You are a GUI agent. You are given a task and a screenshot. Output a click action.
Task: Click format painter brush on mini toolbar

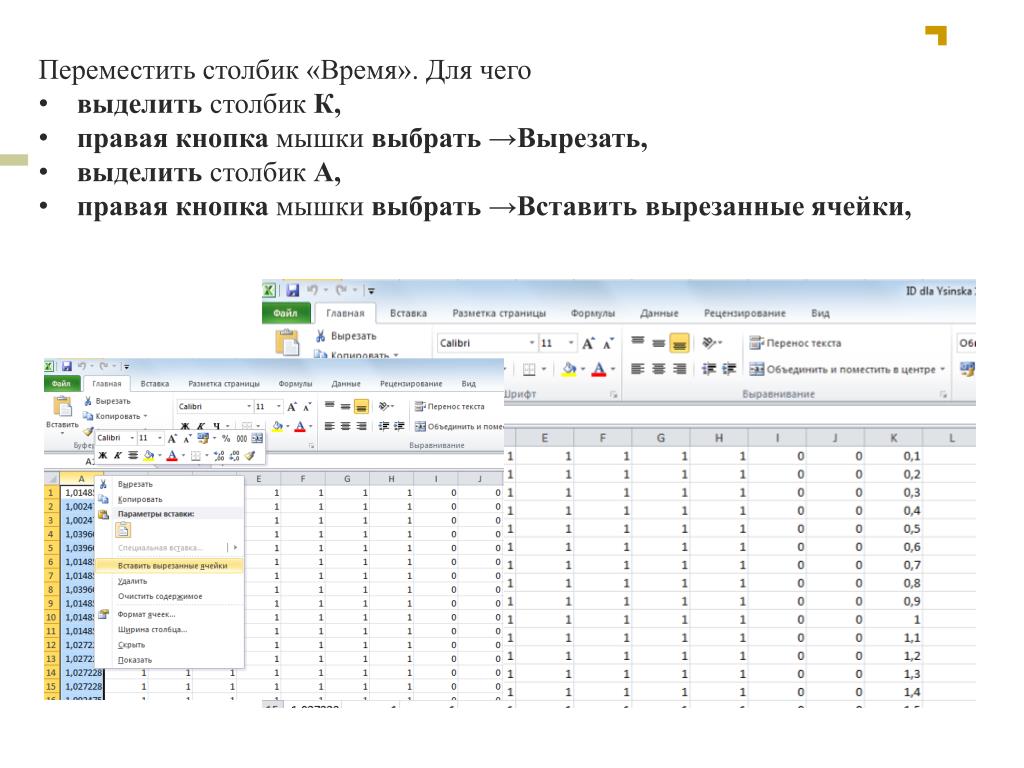coord(249,456)
